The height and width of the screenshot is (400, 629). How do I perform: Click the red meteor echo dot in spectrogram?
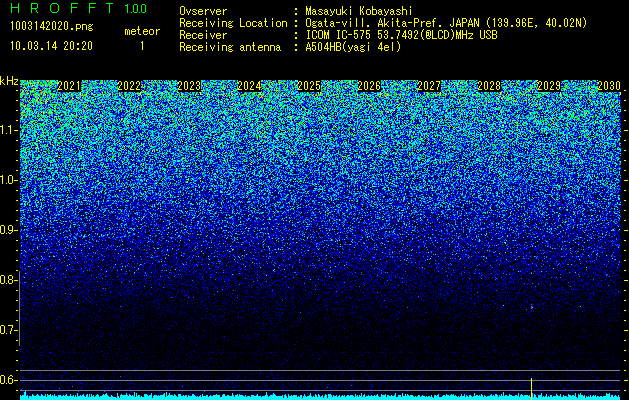pyautogui.click(x=532, y=307)
